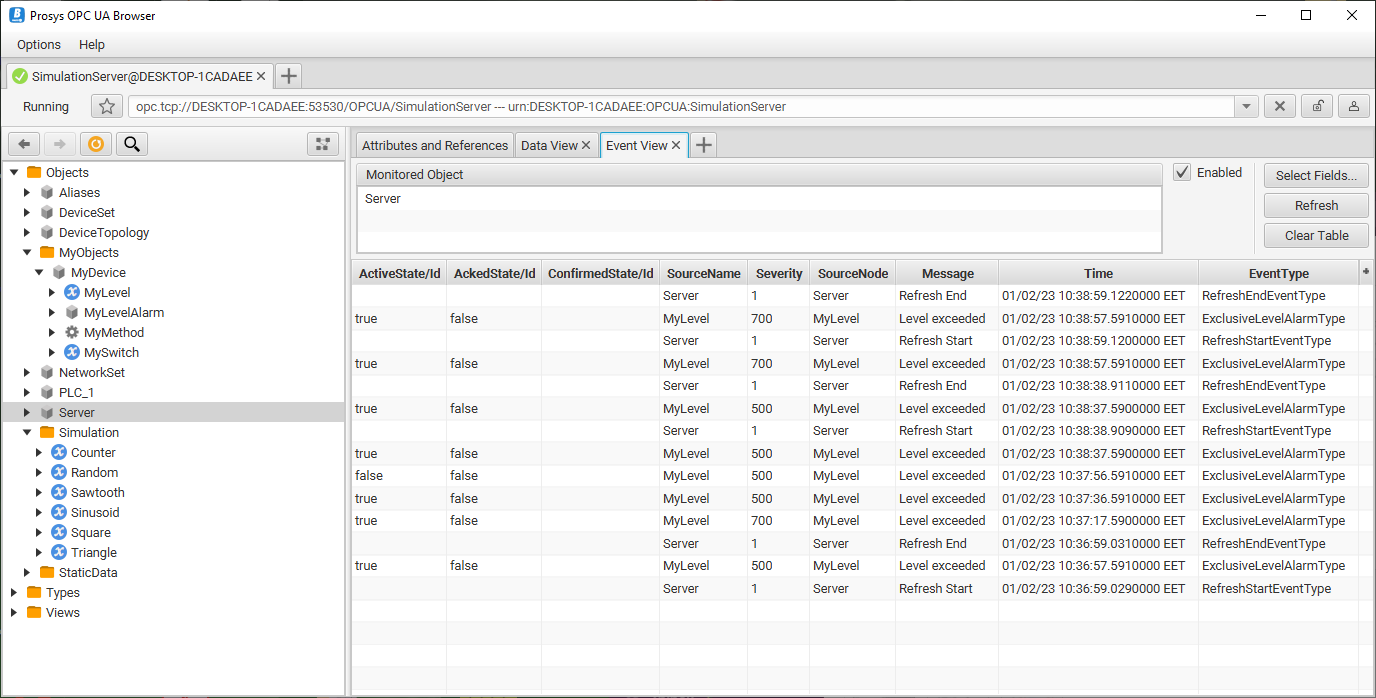Select the Sinusoid node in tree
Image resolution: width=1376 pixels, height=698 pixels.
point(95,513)
